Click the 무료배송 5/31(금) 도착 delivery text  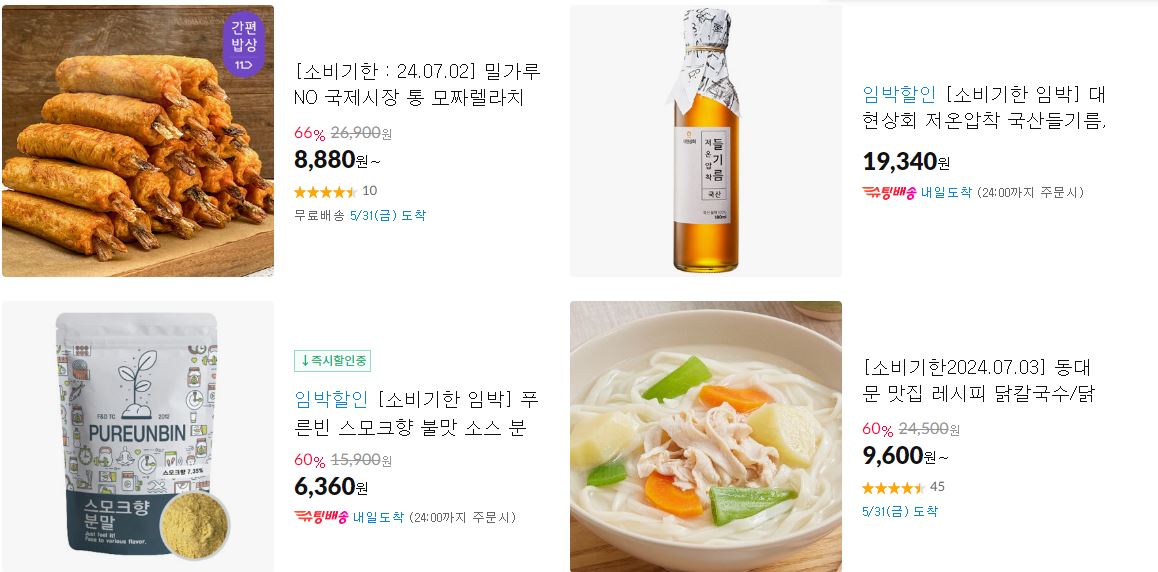[x=360, y=216]
